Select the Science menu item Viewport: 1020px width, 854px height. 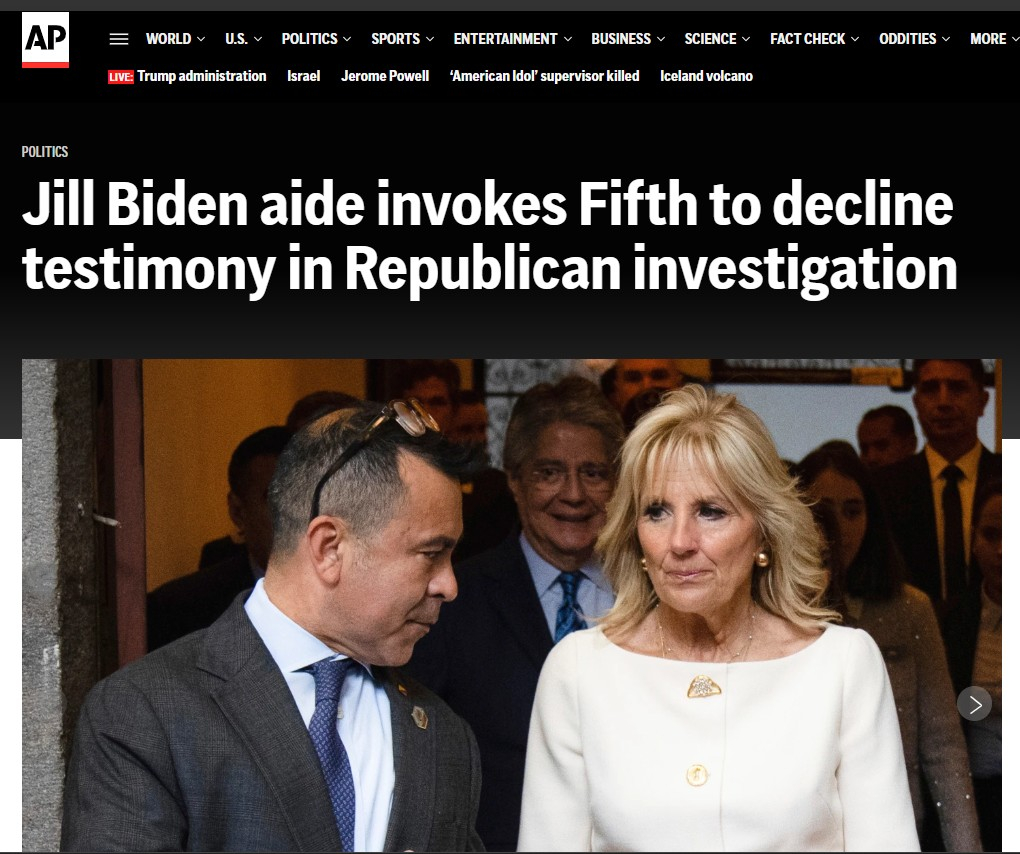tap(710, 39)
